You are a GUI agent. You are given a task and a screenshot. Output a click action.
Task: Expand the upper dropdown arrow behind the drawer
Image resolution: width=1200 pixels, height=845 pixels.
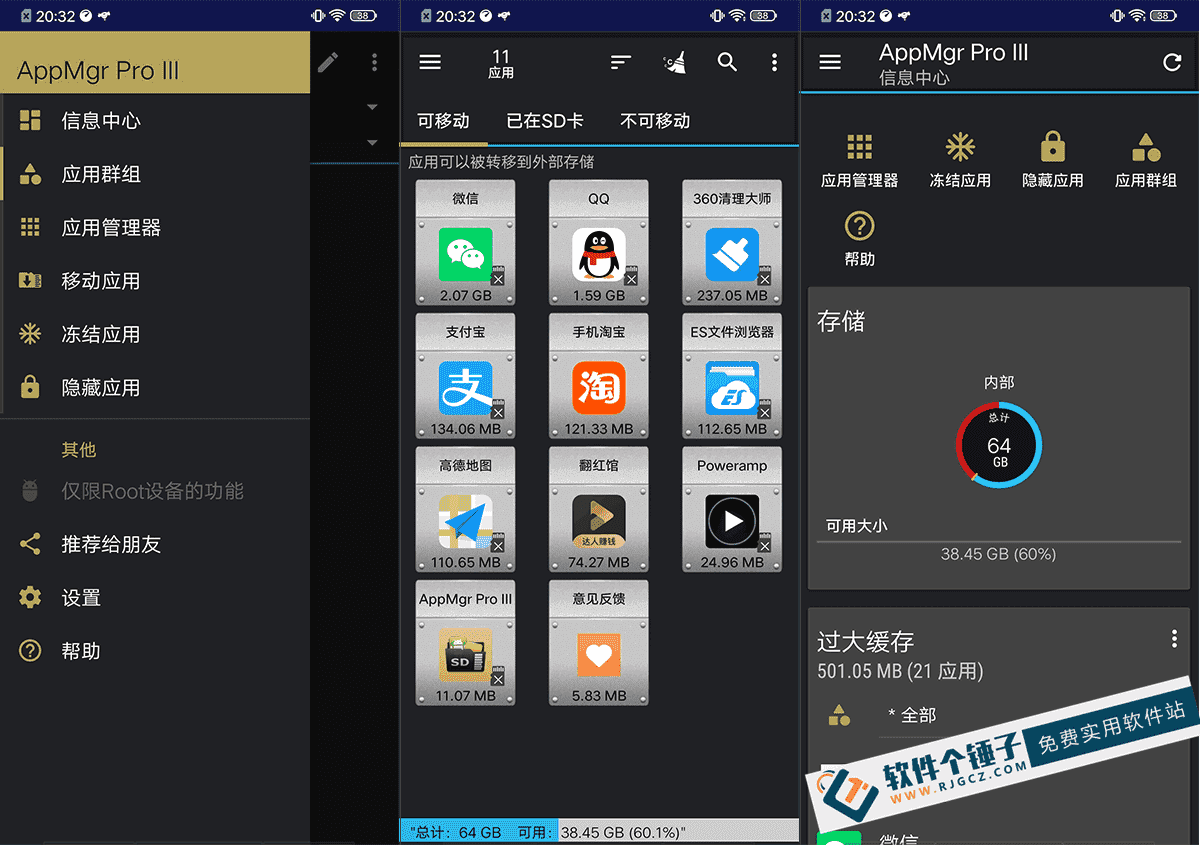[x=372, y=107]
